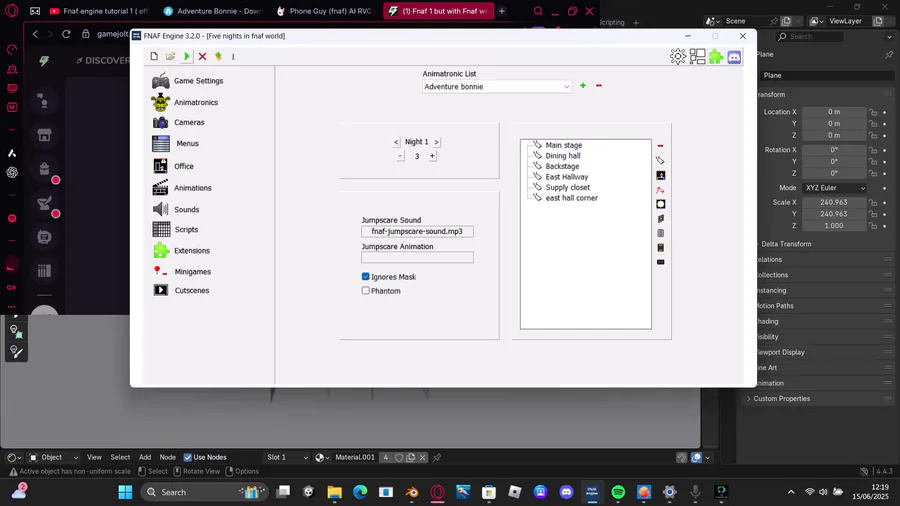Add an animatronic with the green plus
The height and width of the screenshot is (506, 900).
click(x=583, y=85)
